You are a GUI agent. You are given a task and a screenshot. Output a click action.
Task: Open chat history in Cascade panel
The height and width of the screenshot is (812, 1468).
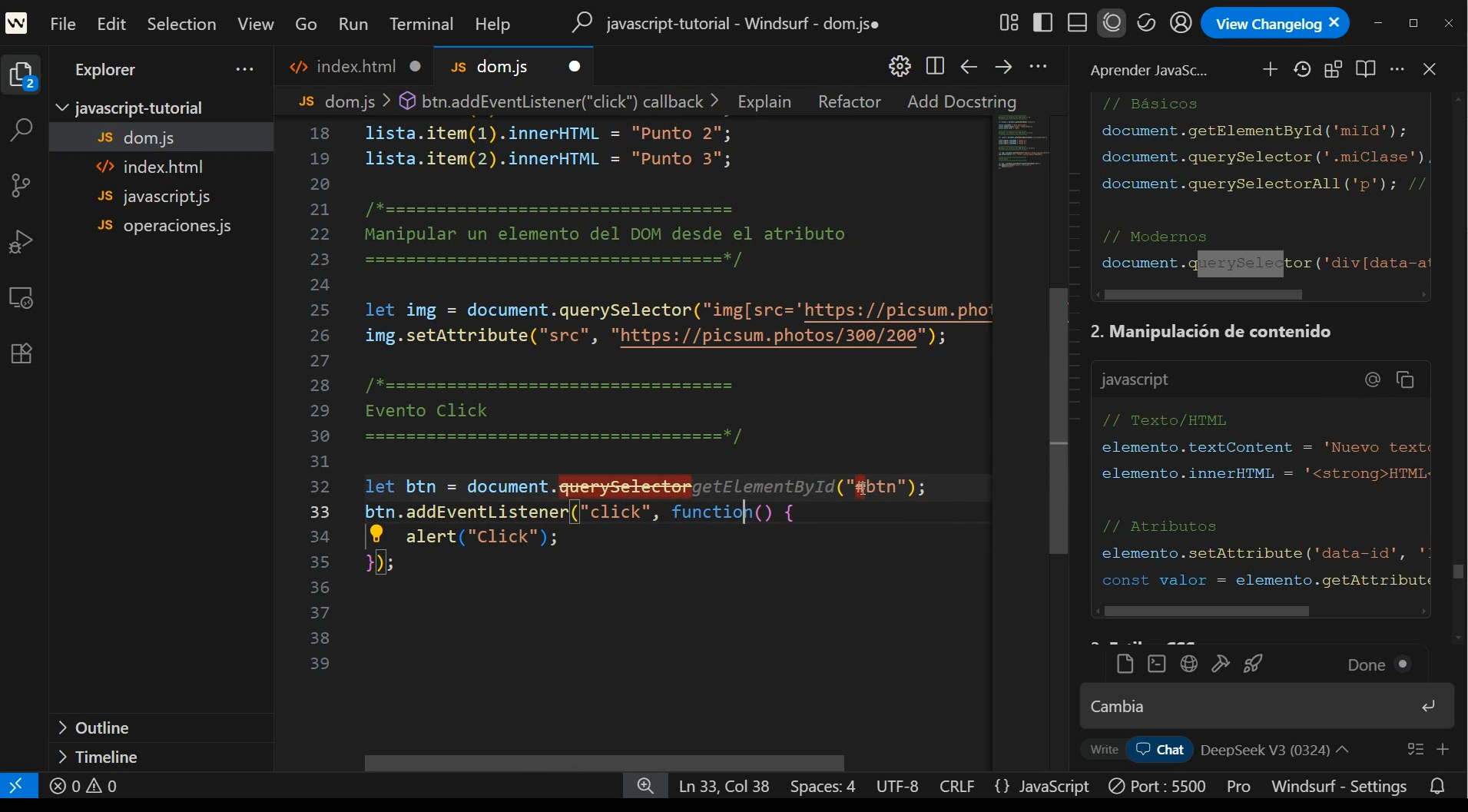[1301, 69]
